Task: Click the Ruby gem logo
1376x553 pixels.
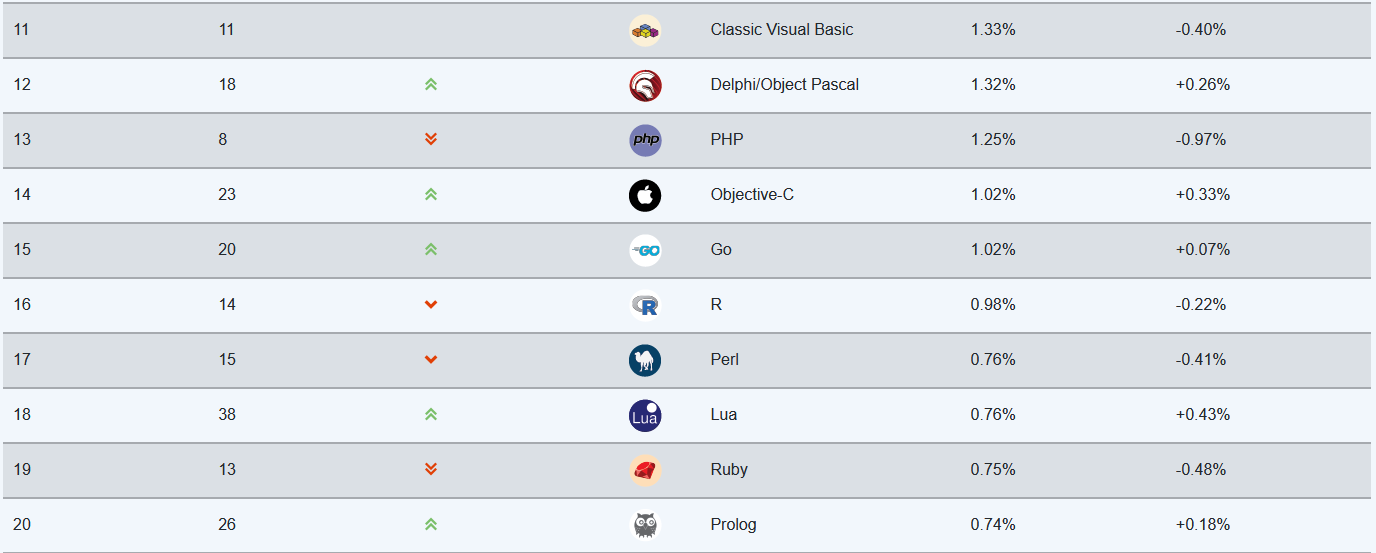Action: point(645,470)
